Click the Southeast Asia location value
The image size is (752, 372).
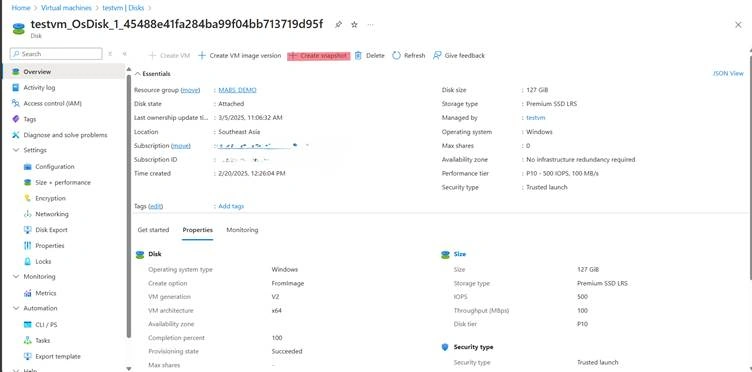click(x=239, y=131)
